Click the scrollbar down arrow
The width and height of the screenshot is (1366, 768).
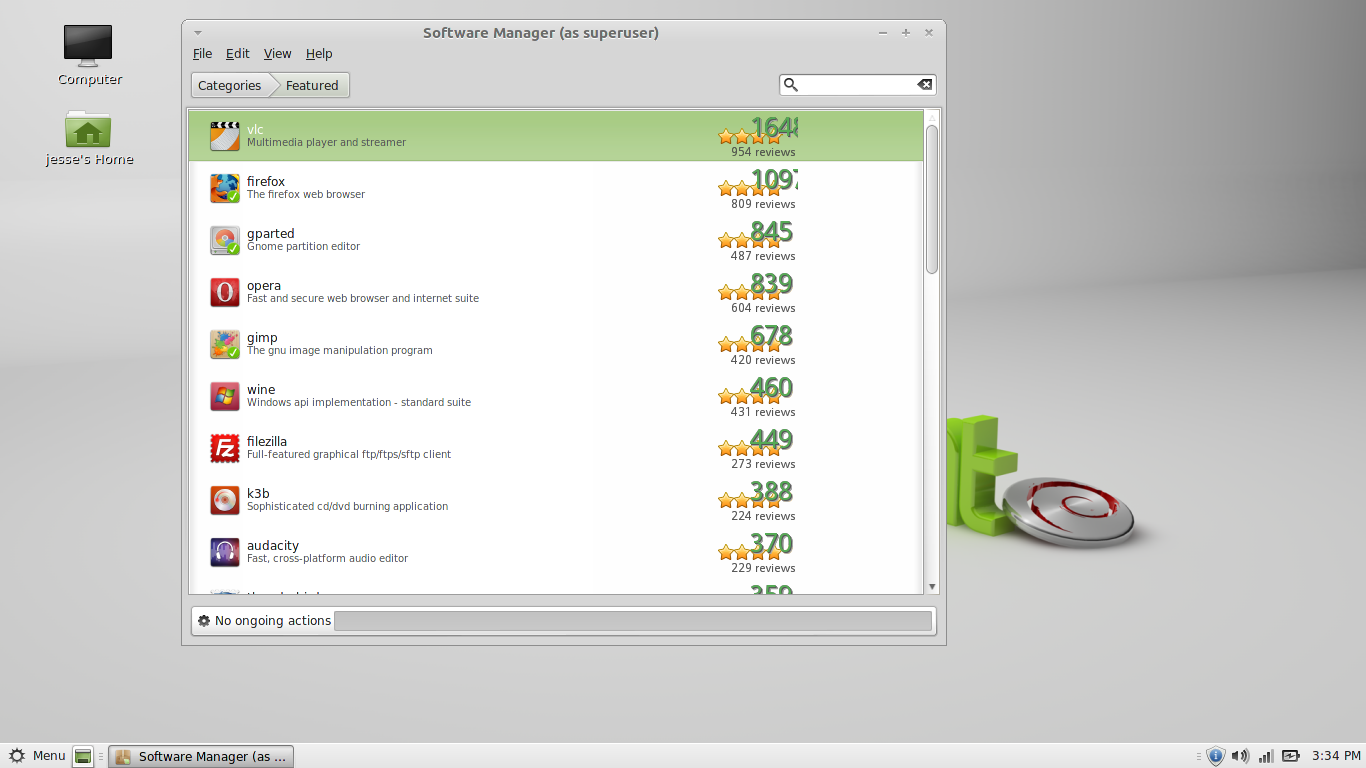point(932,587)
